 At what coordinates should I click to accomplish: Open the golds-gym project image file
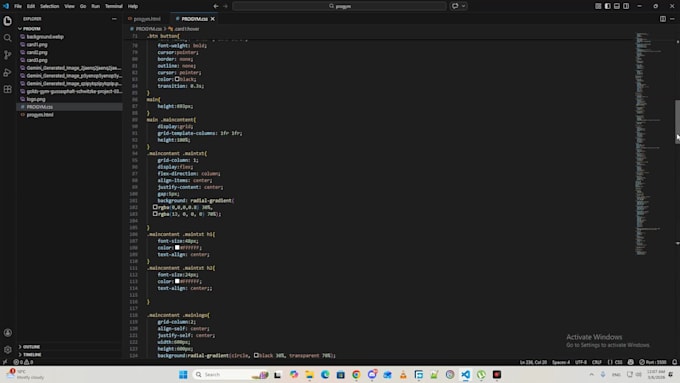(69, 92)
